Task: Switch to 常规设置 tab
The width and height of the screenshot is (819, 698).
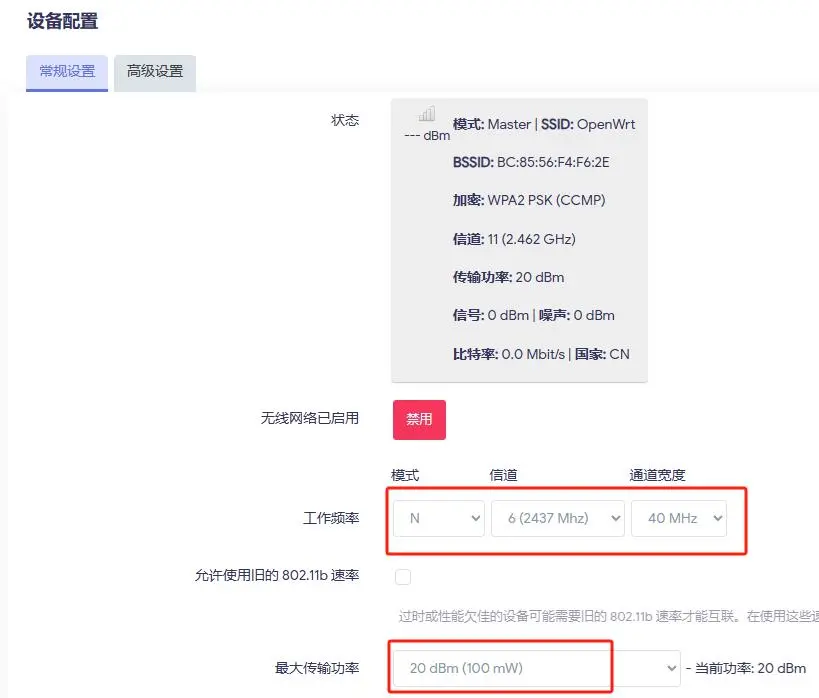Action: (x=67, y=73)
